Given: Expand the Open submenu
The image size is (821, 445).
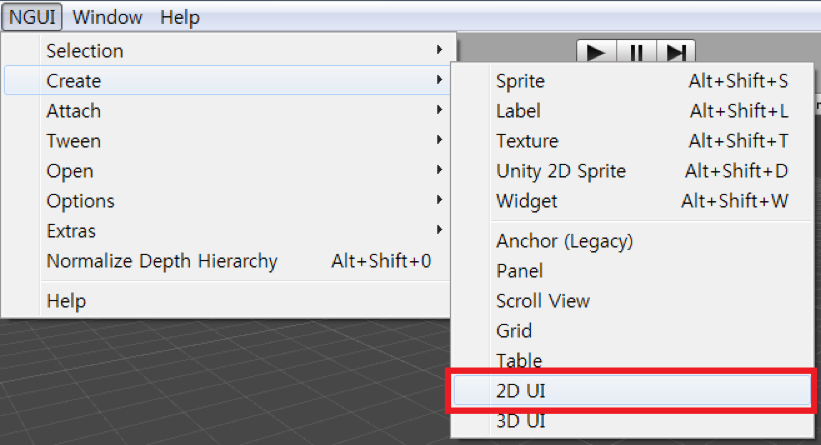Looking at the screenshot, I should tap(227, 171).
